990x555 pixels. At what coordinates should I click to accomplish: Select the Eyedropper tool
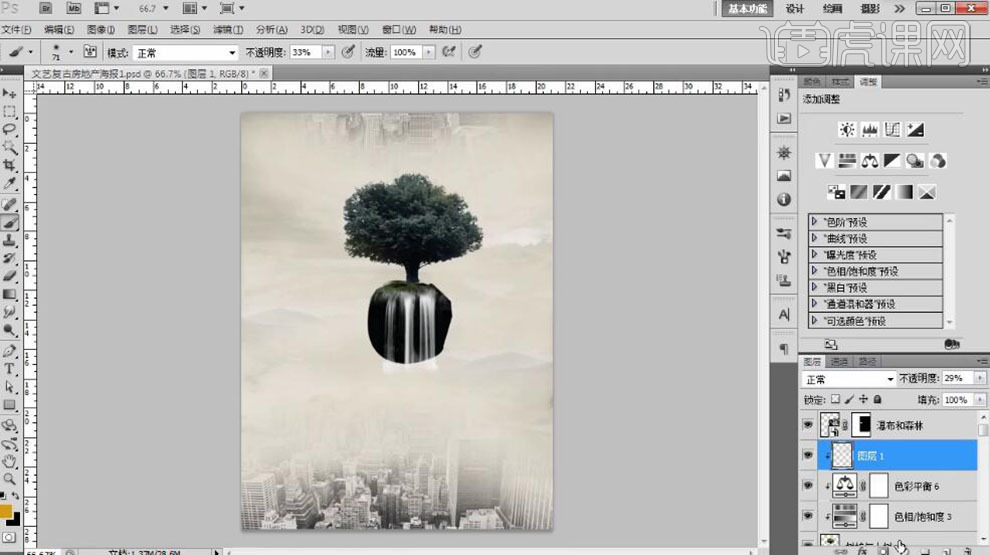point(9,183)
